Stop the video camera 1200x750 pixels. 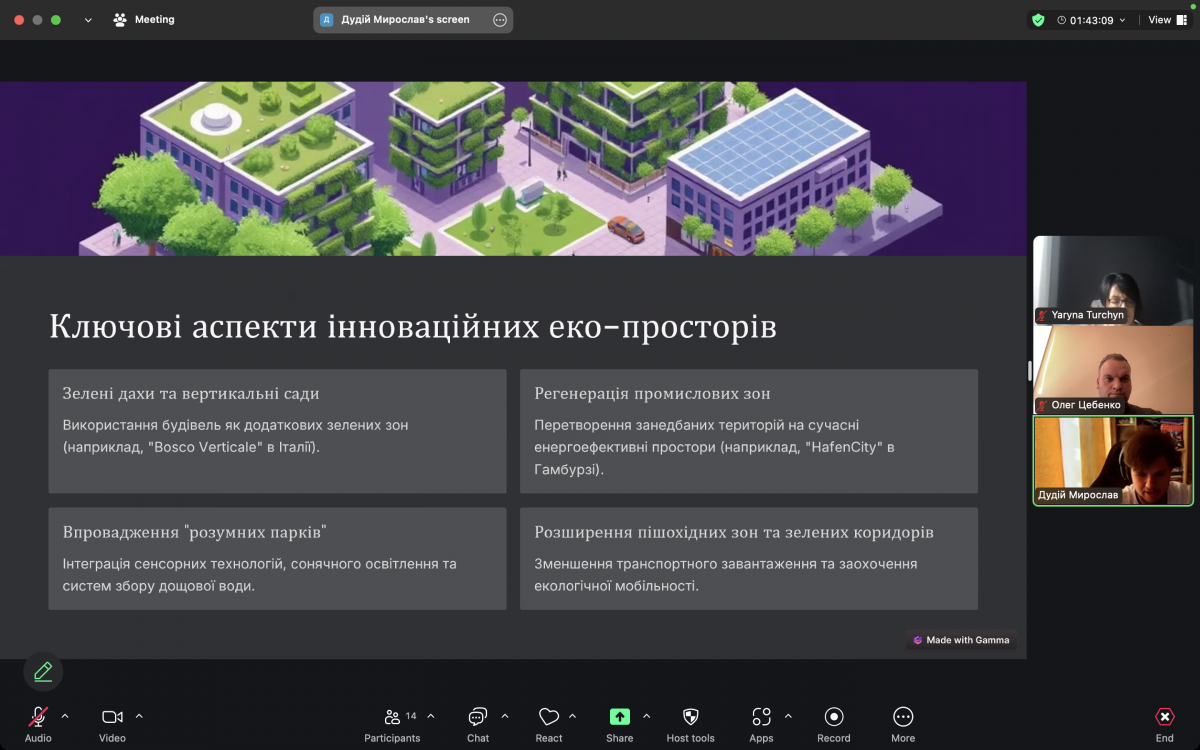110,716
